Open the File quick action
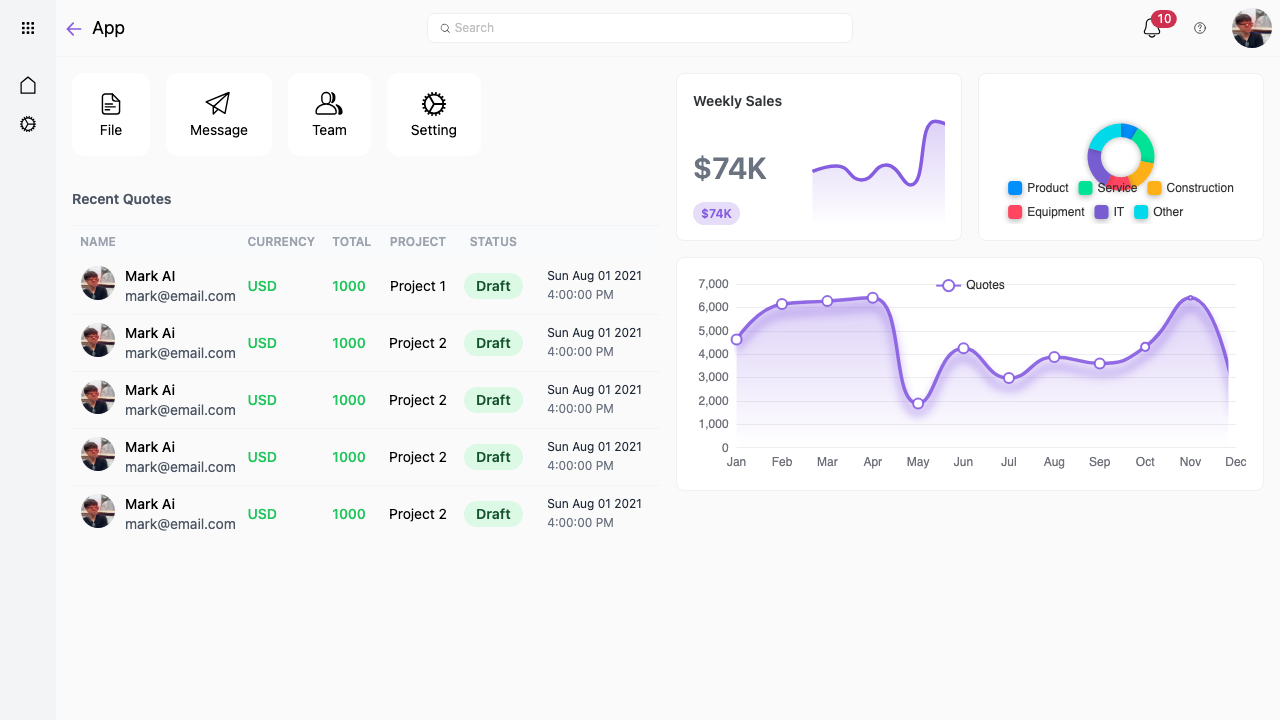 pos(110,113)
